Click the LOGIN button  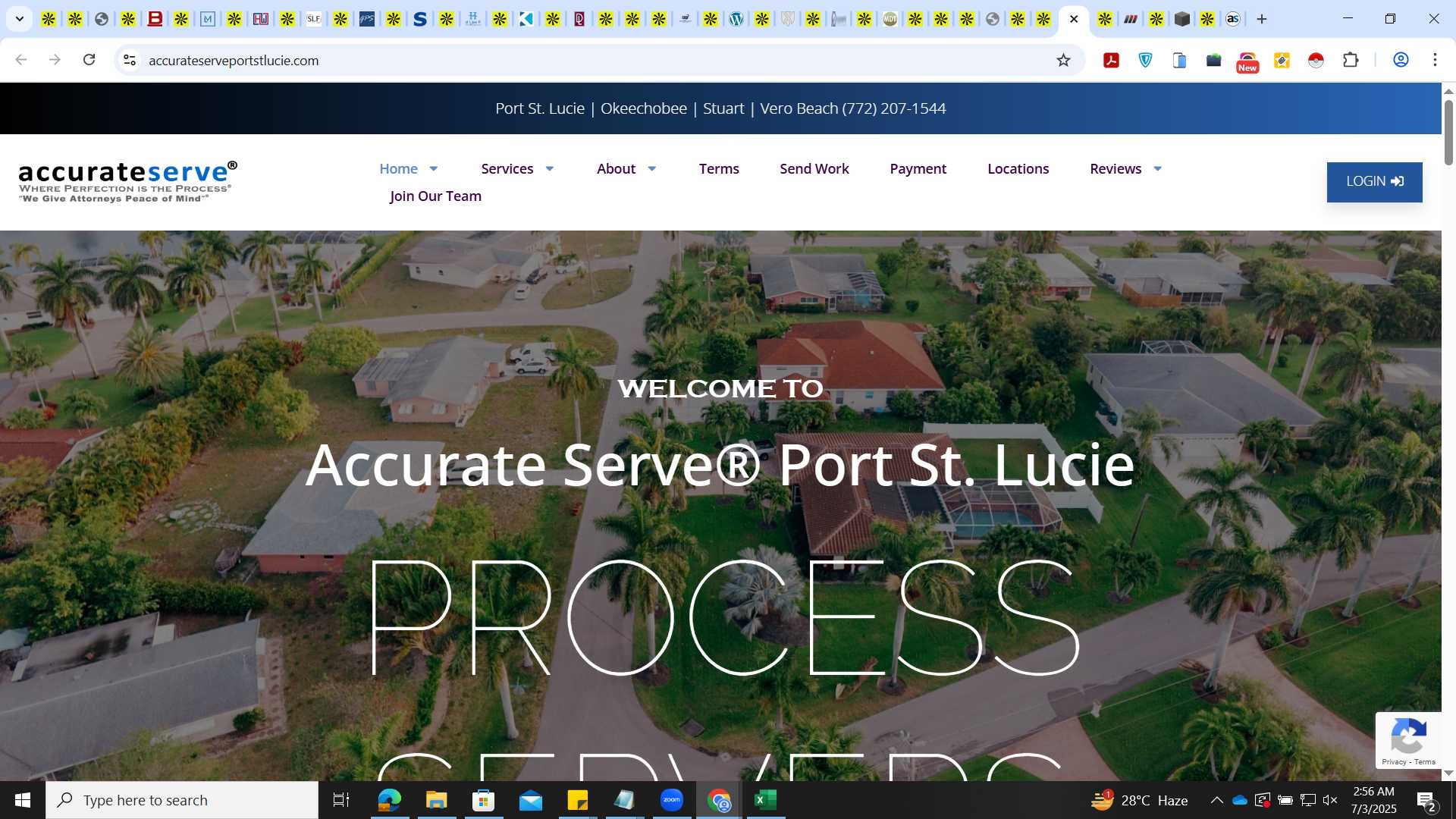1374,182
